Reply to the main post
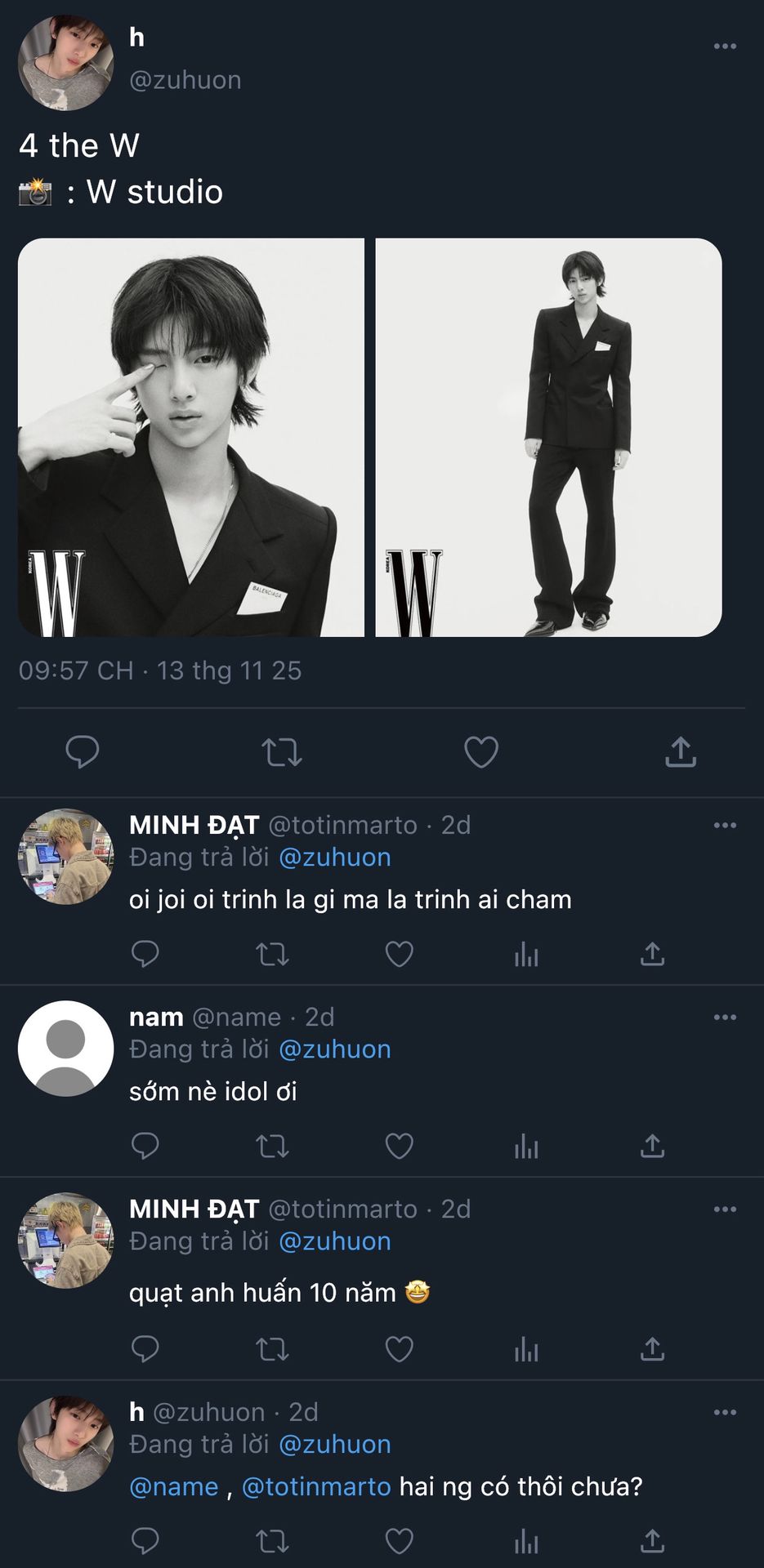The image size is (764, 1568). click(82, 752)
